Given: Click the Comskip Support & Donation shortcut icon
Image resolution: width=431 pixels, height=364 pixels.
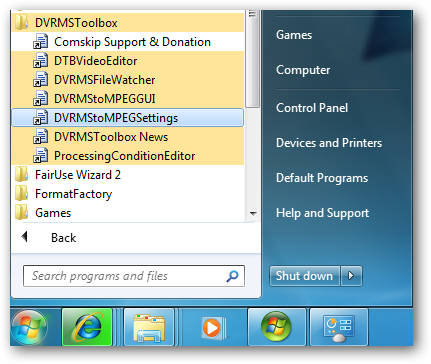Looking at the screenshot, I should tap(41, 42).
